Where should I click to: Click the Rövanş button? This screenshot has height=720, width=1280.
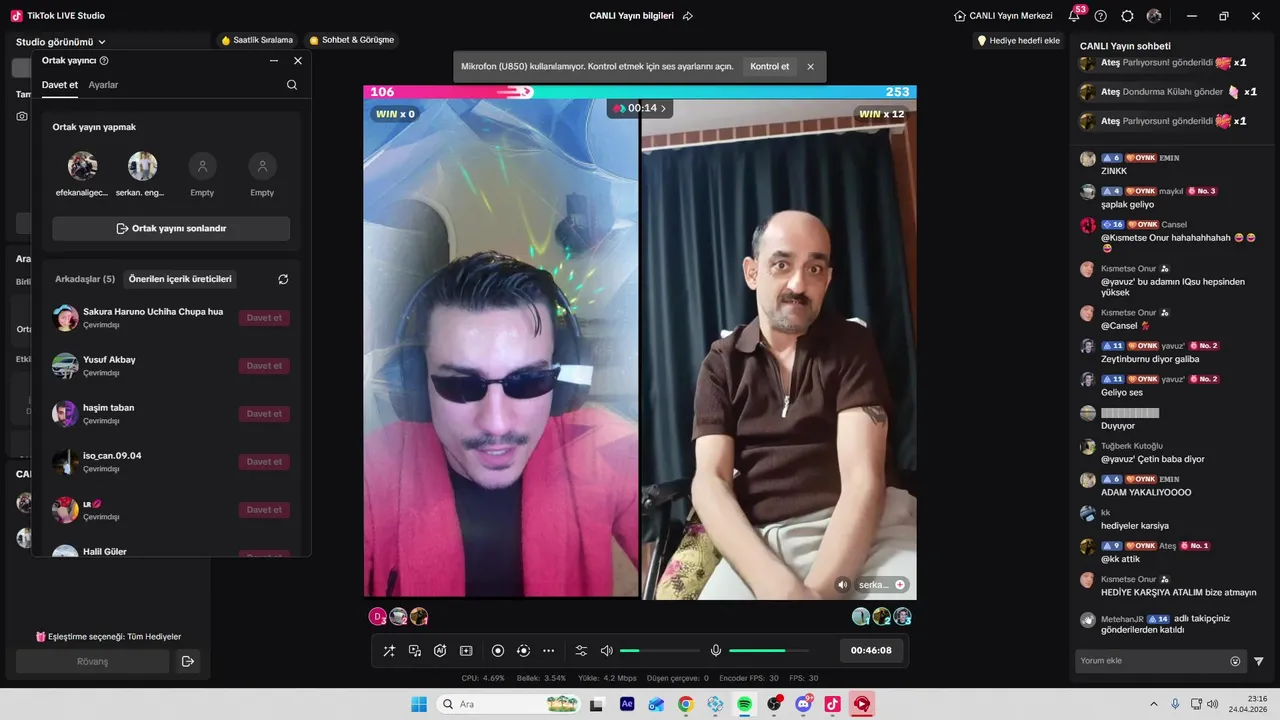click(92, 662)
